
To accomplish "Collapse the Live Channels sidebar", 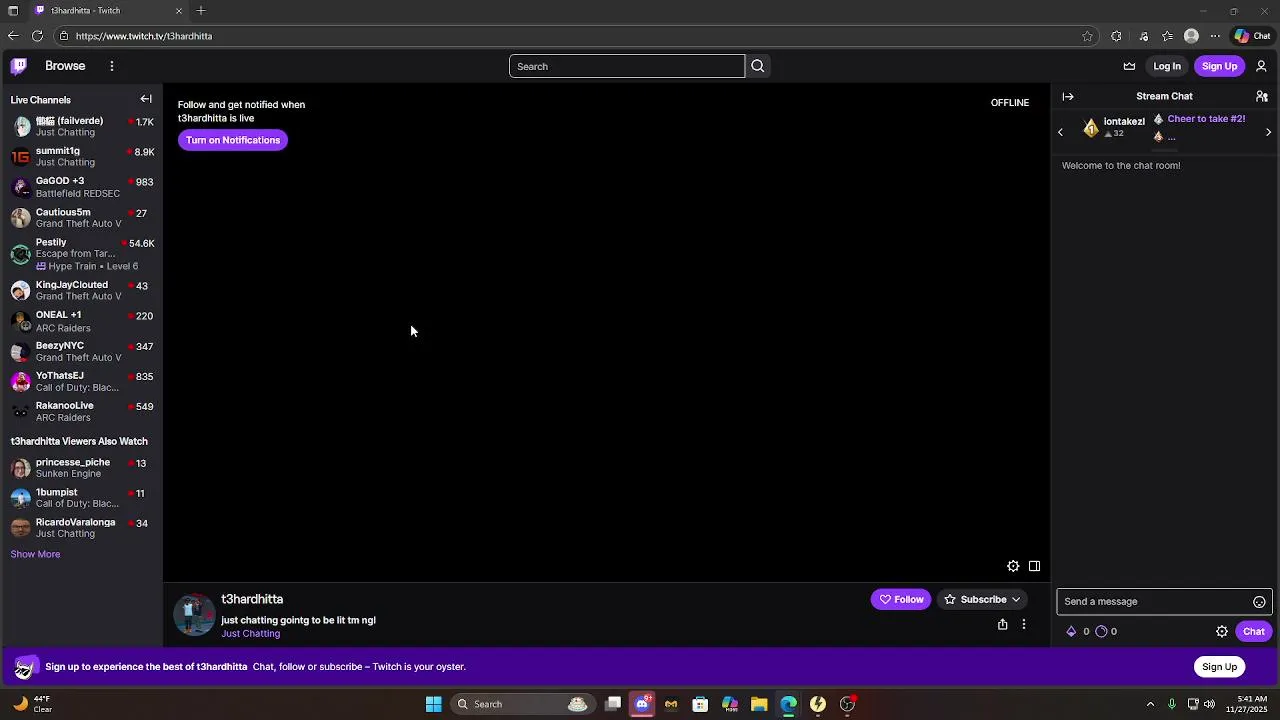I will coord(146,99).
